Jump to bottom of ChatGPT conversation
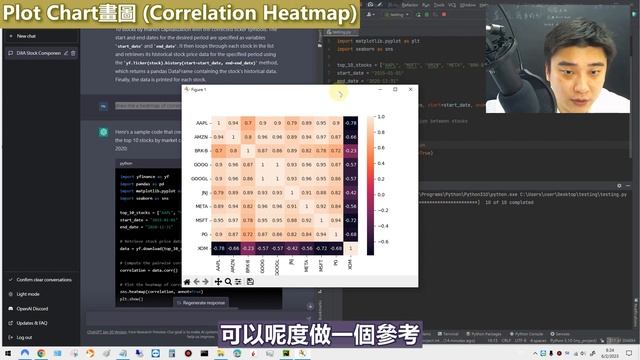640x360 pixels. click(310, 307)
